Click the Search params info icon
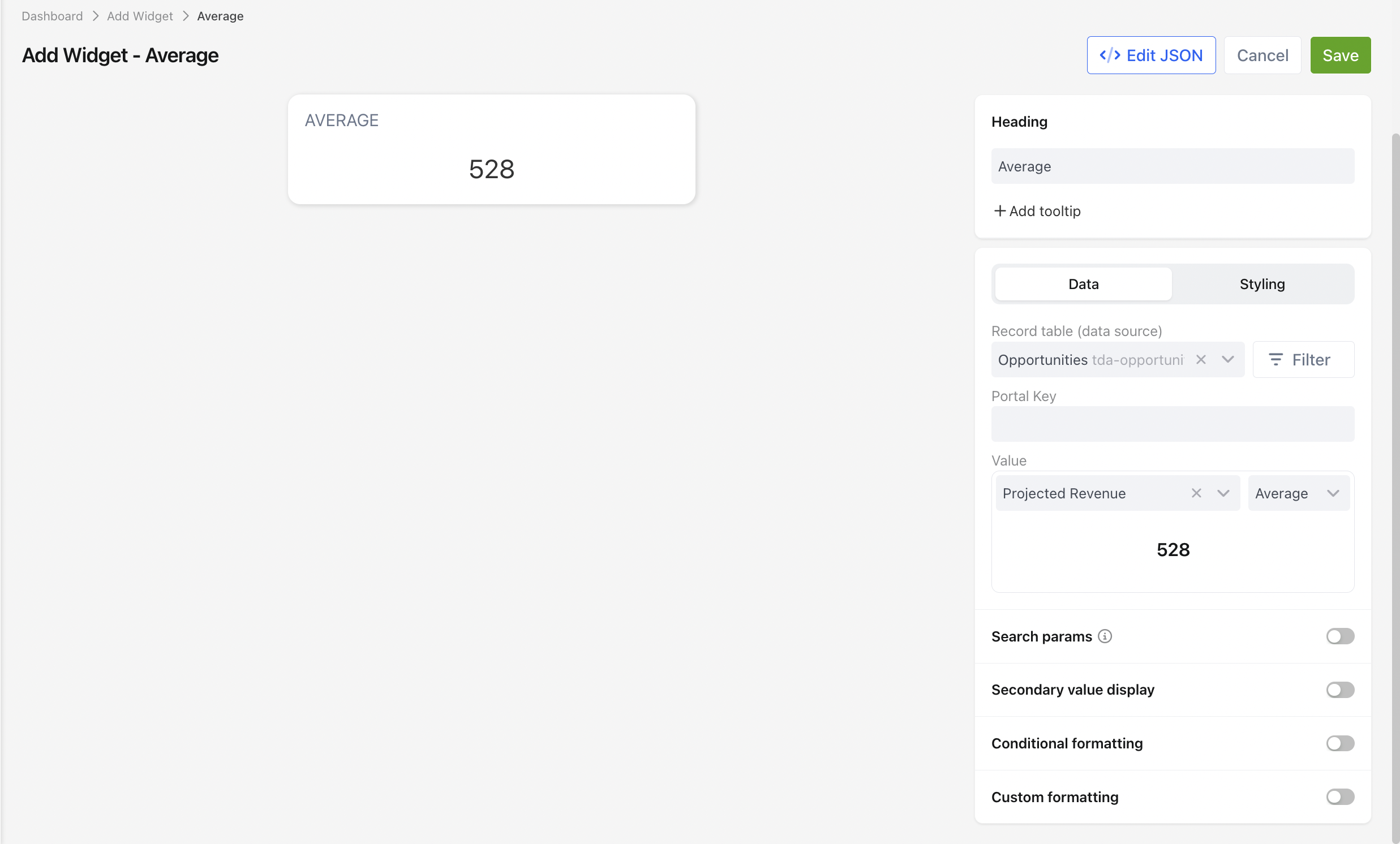 point(1105,636)
